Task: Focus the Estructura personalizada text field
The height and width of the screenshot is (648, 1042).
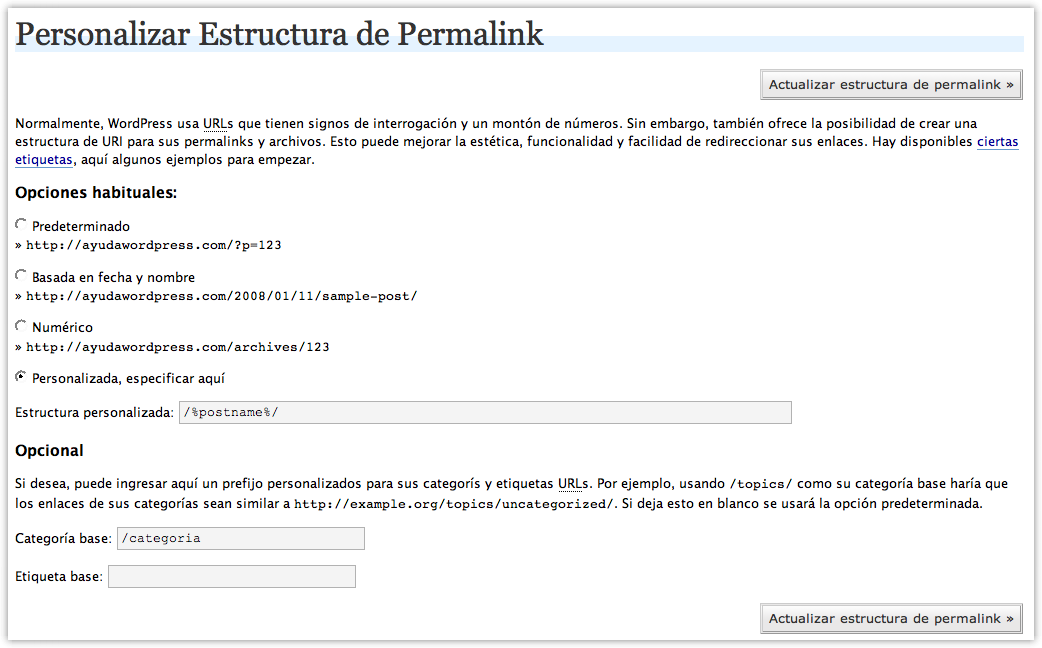Action: point(485,412)
